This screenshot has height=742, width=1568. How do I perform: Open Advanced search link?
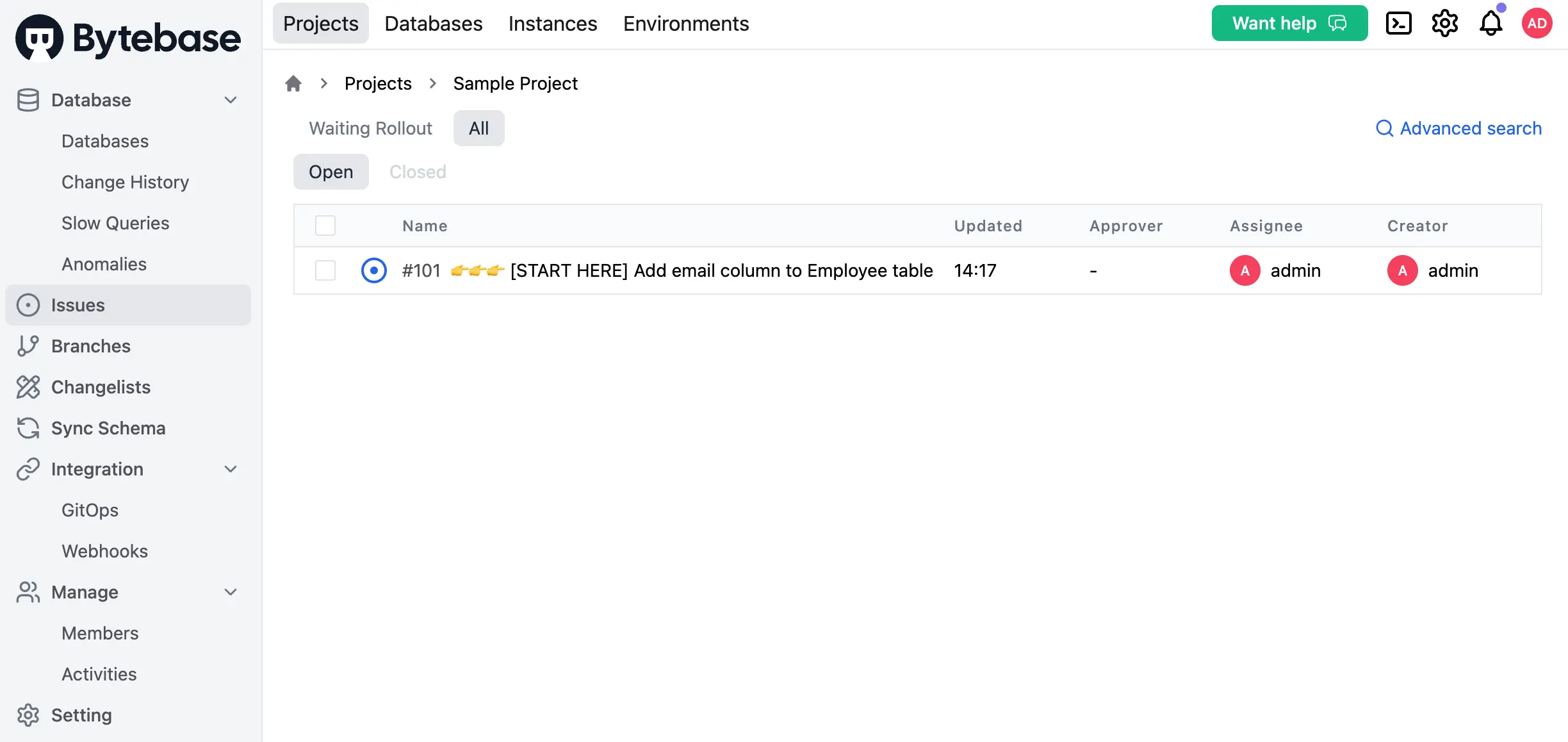click(x=1459, y=128)
